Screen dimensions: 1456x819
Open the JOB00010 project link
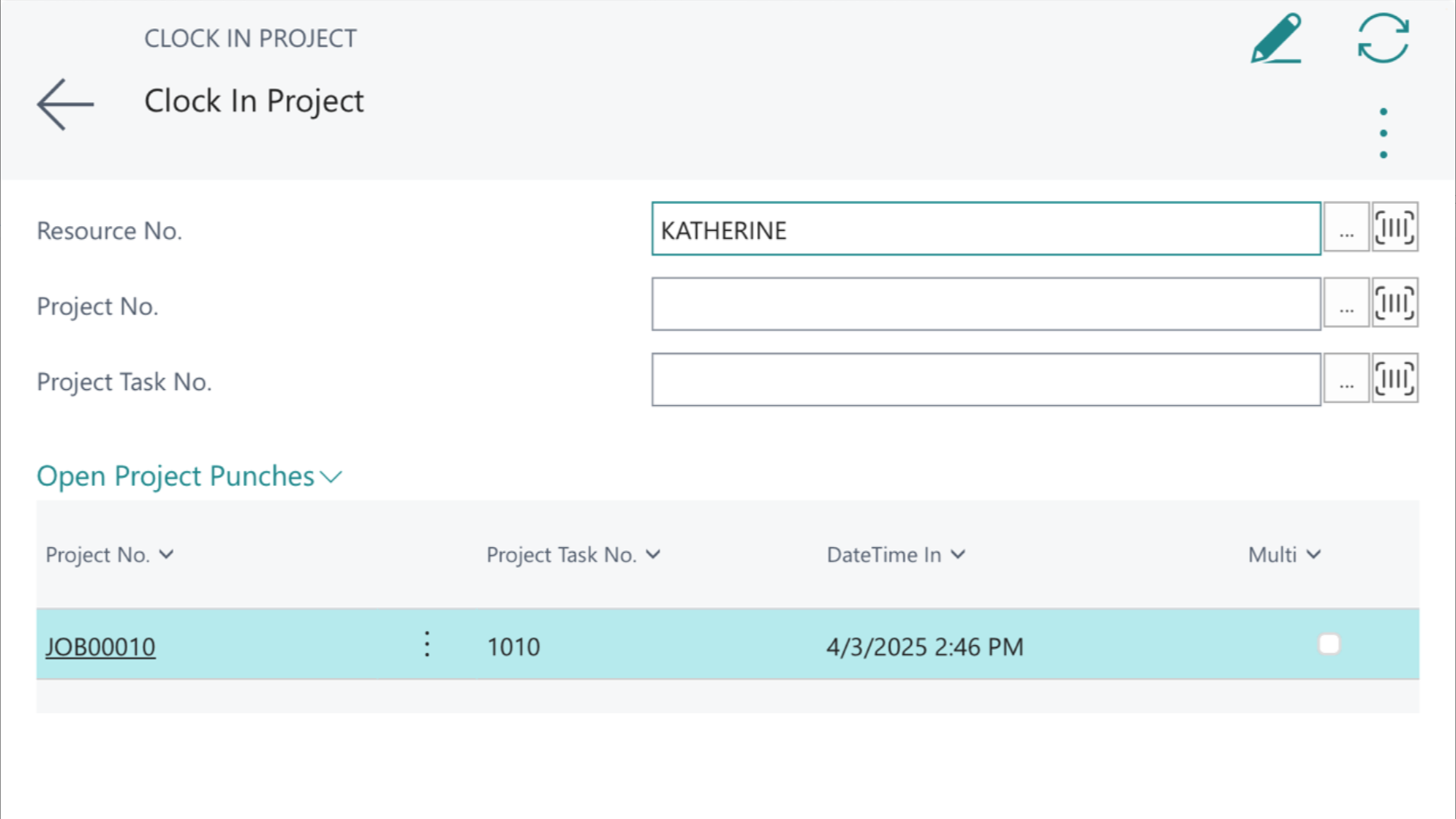pos(100,647)
